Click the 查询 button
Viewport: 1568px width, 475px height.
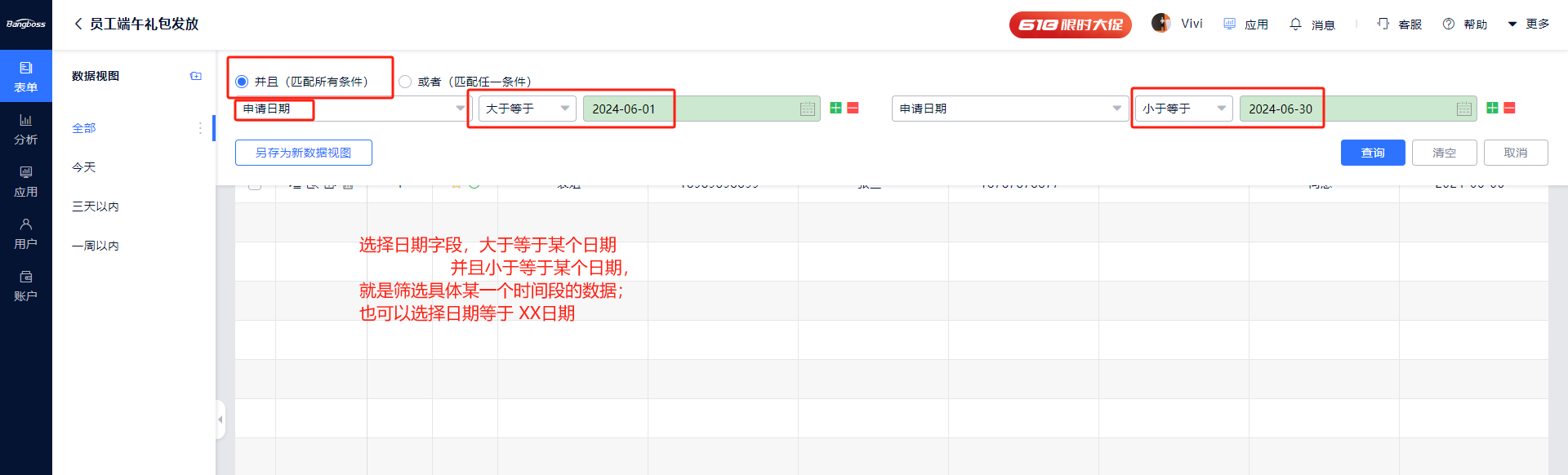click(1372, 153)
